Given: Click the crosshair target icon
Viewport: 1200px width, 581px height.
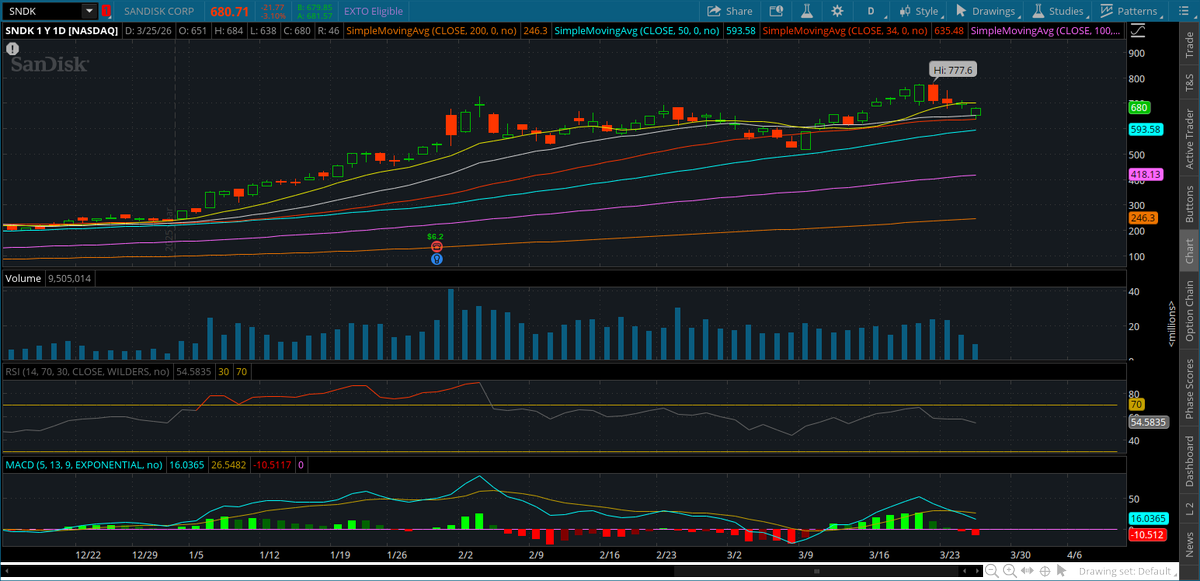Looking at the screenshot, I should (x=1044, y=570).
